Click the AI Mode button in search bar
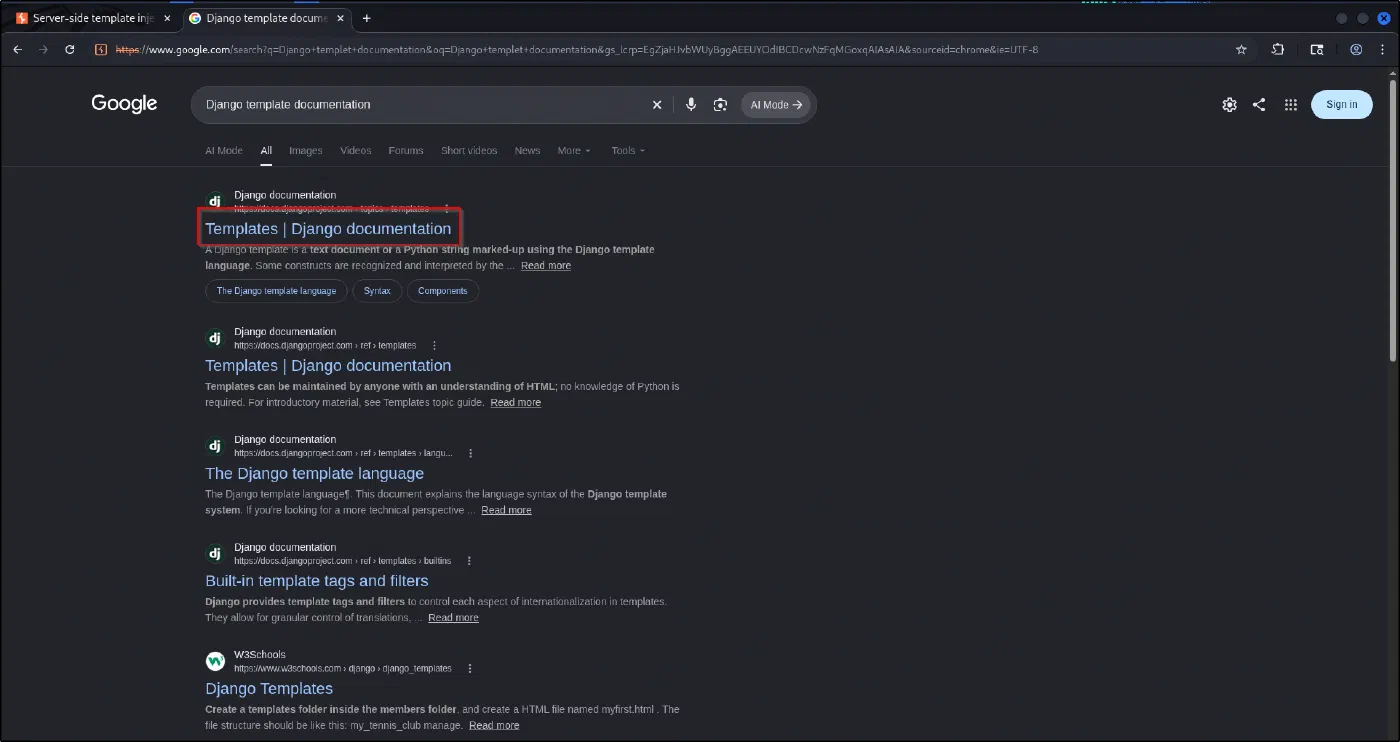This screenshot has height=742, width=1400. point(776,105)
